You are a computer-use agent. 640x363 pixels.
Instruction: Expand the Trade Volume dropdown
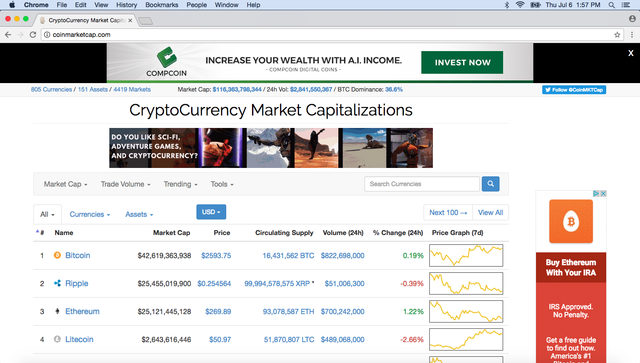(125, 184)
